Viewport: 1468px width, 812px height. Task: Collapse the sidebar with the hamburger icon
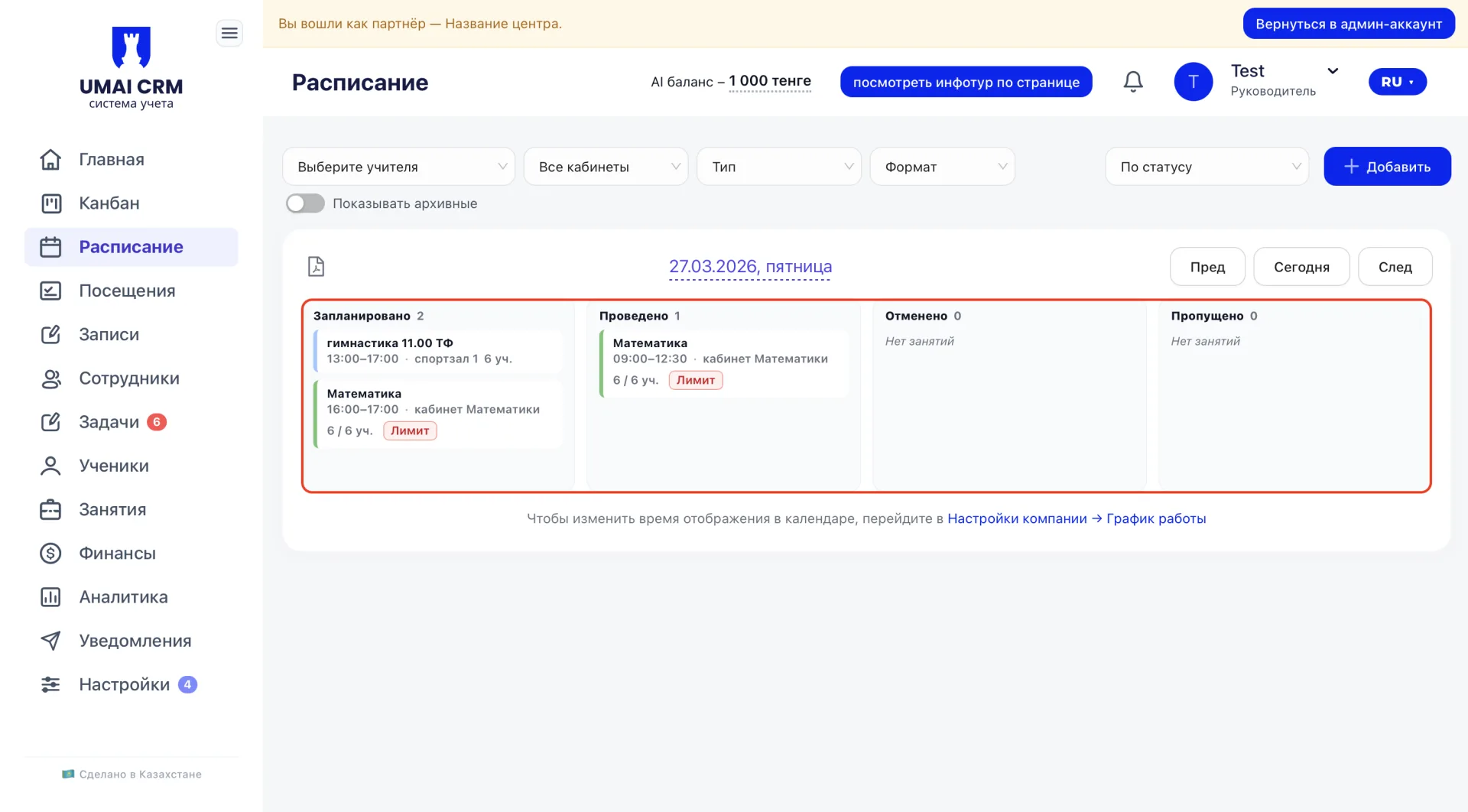[x=229, y=33]
